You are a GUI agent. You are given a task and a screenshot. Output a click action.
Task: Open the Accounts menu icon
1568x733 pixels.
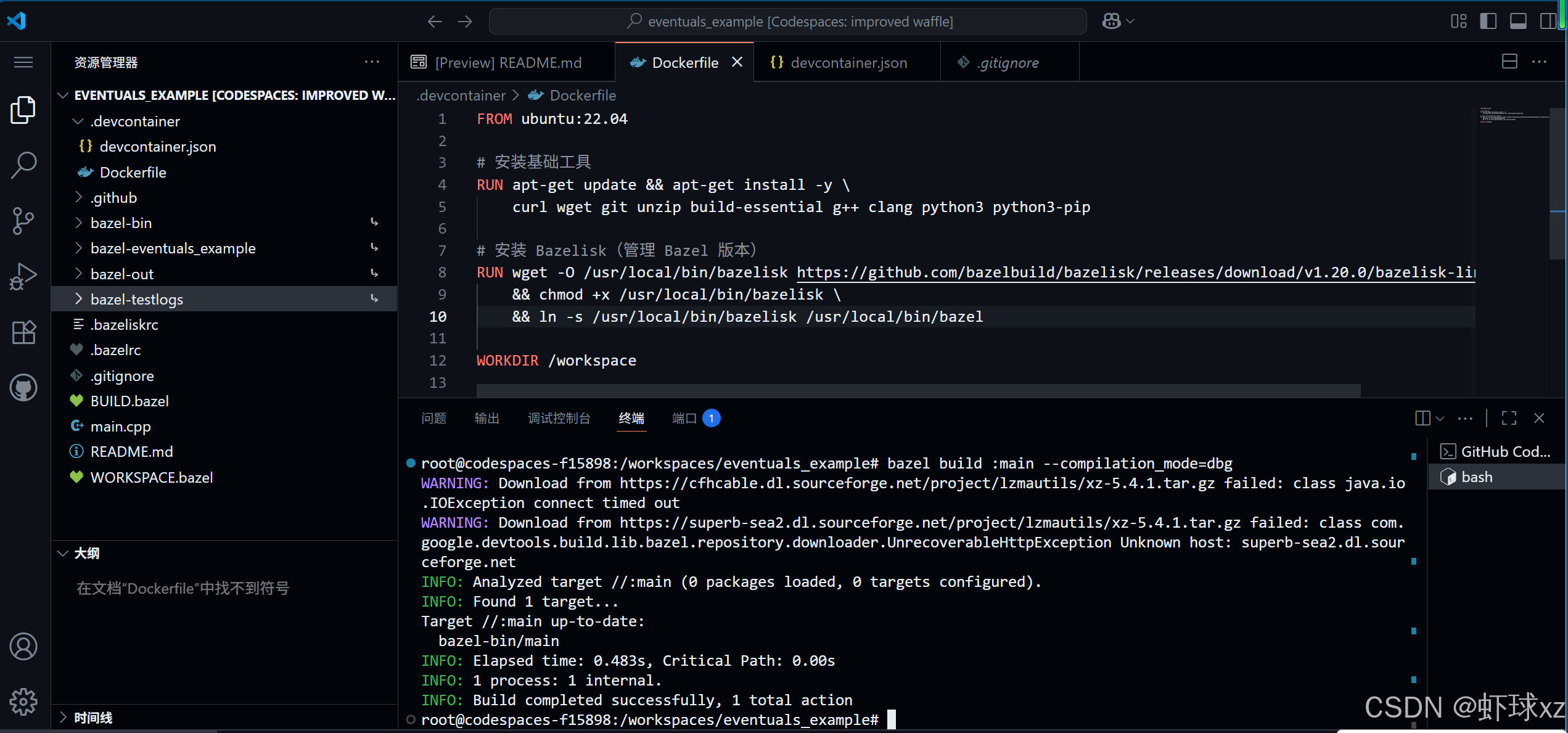click(x=23, y=647)
